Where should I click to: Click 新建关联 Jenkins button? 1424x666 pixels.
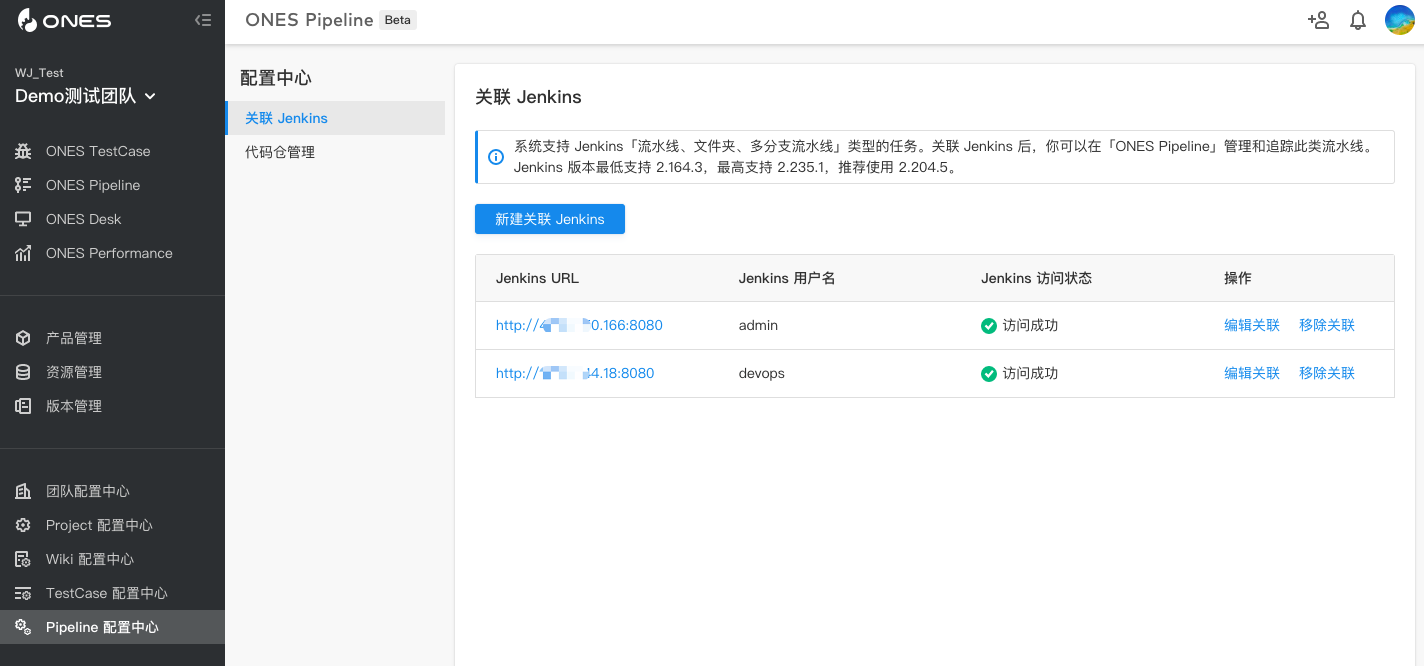(550, 219)
